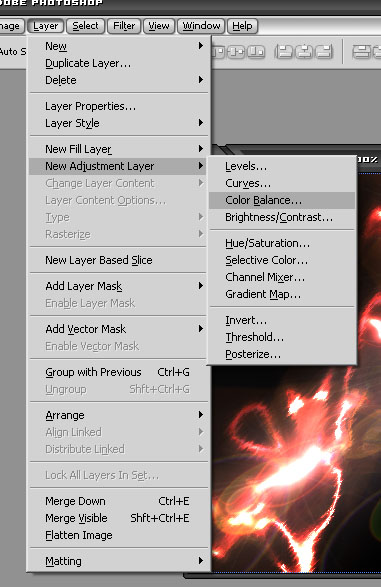Add an Invert adjustment layer
The image size is (381, 587).
(x=282, y=320)
